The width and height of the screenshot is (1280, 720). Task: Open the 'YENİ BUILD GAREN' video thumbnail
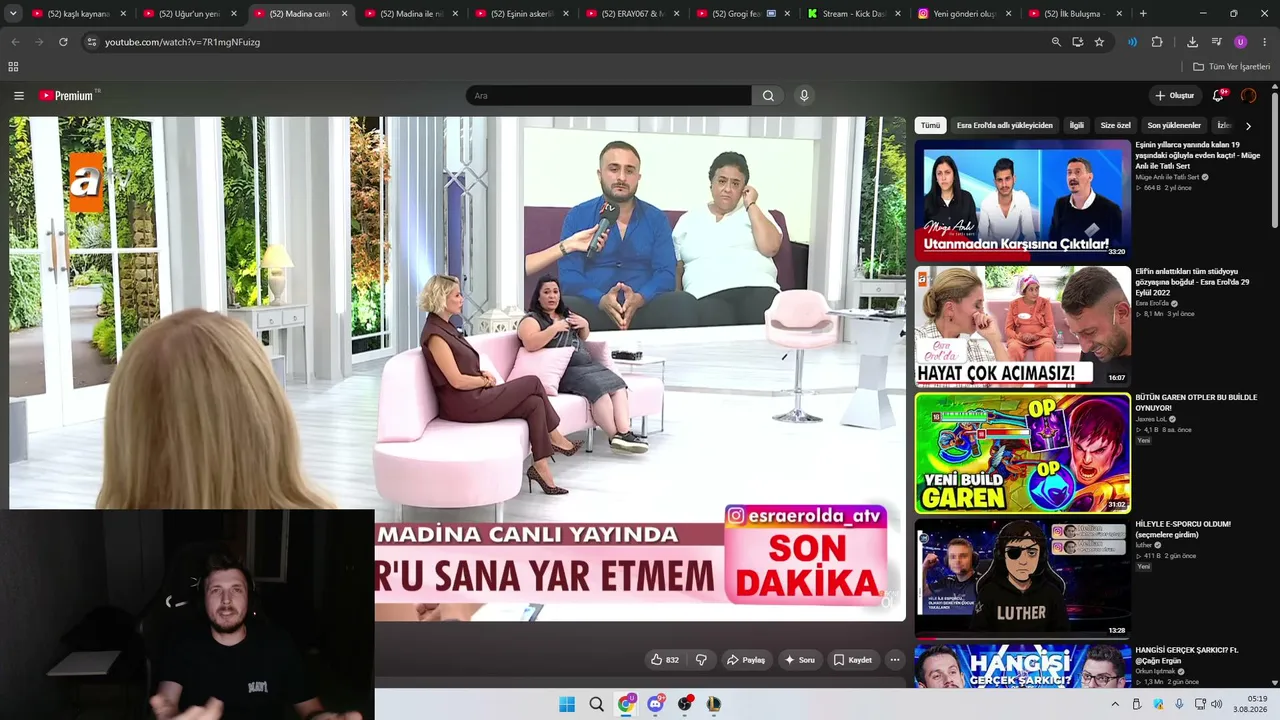click(1022, 453)
